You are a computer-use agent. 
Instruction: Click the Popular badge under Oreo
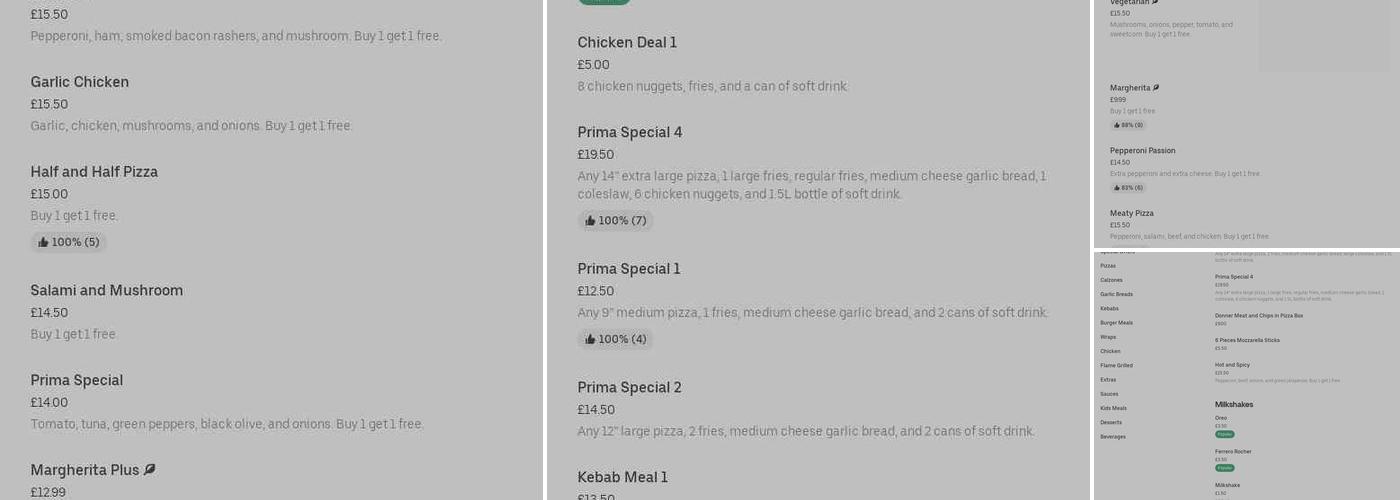pyautogui.click(x=1225, y=434)
